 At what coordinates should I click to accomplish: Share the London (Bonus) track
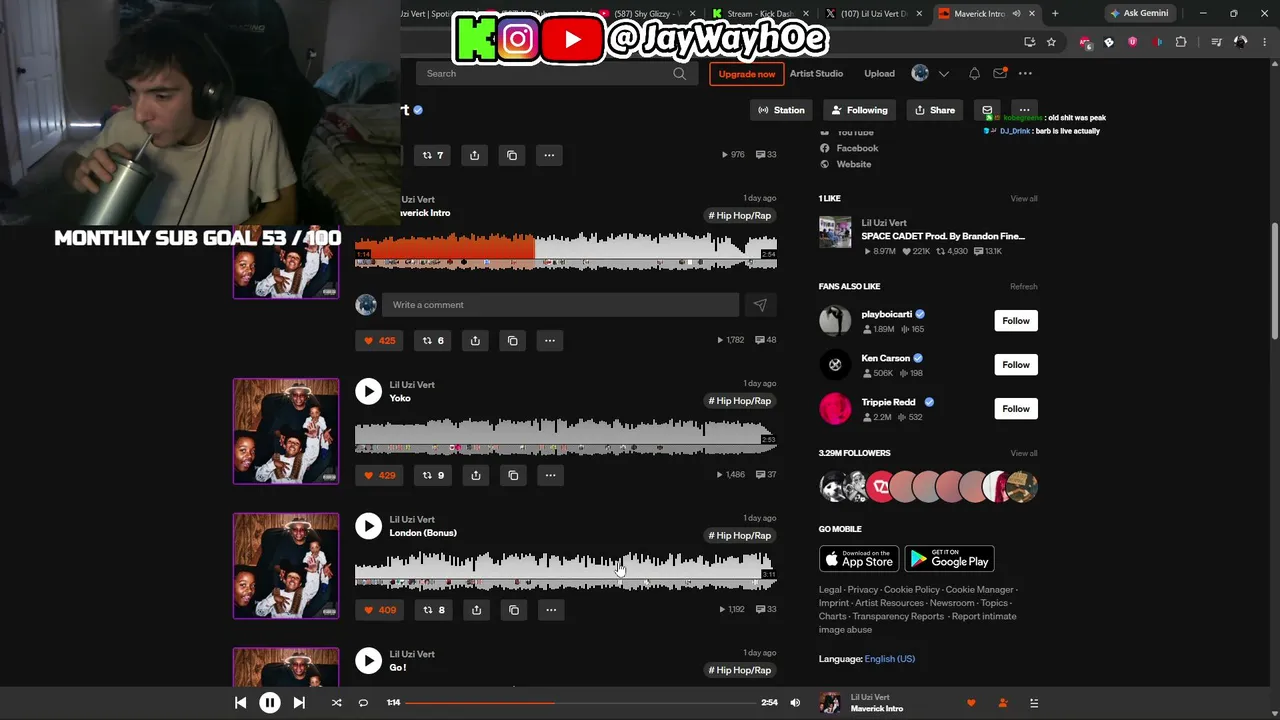pyautogui.click(x=476, y=610)
